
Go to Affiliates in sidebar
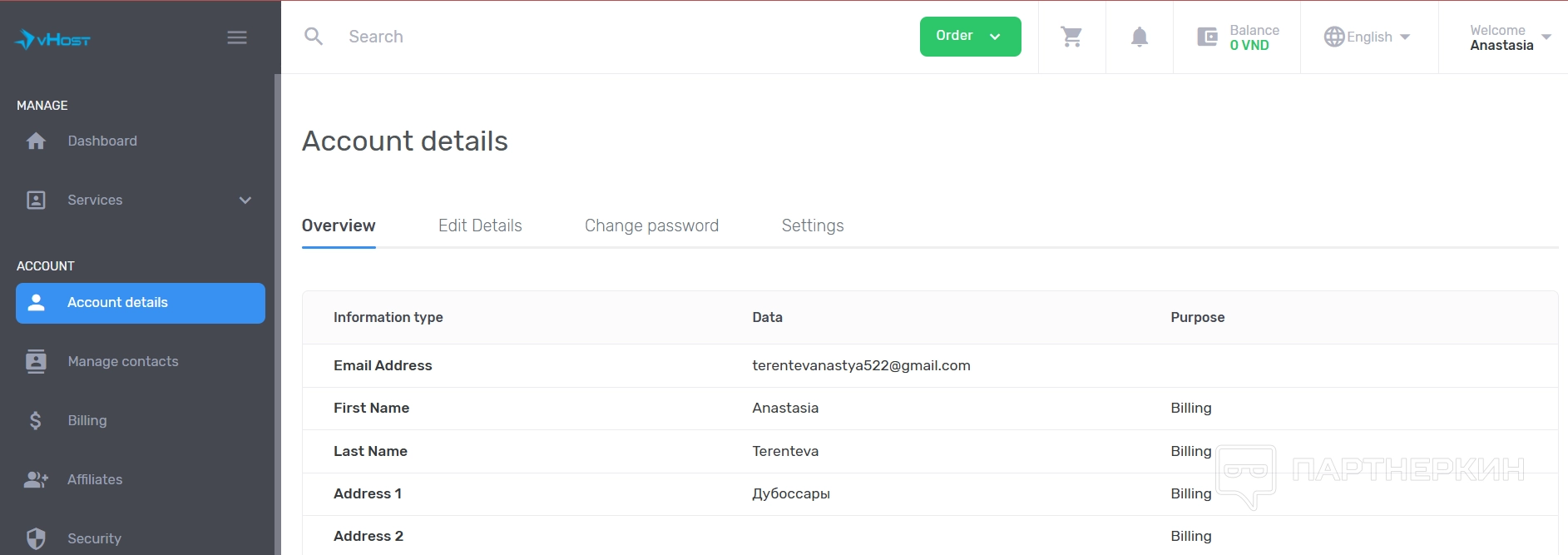pyautogui.click(x=95, y=480)
